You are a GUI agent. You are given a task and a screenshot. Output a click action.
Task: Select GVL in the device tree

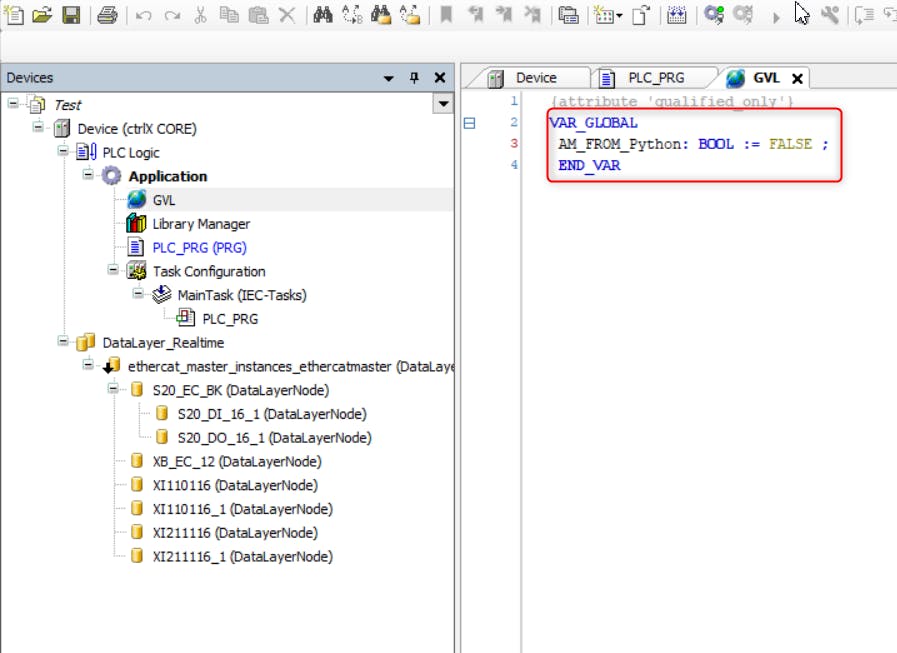(164, 200)
